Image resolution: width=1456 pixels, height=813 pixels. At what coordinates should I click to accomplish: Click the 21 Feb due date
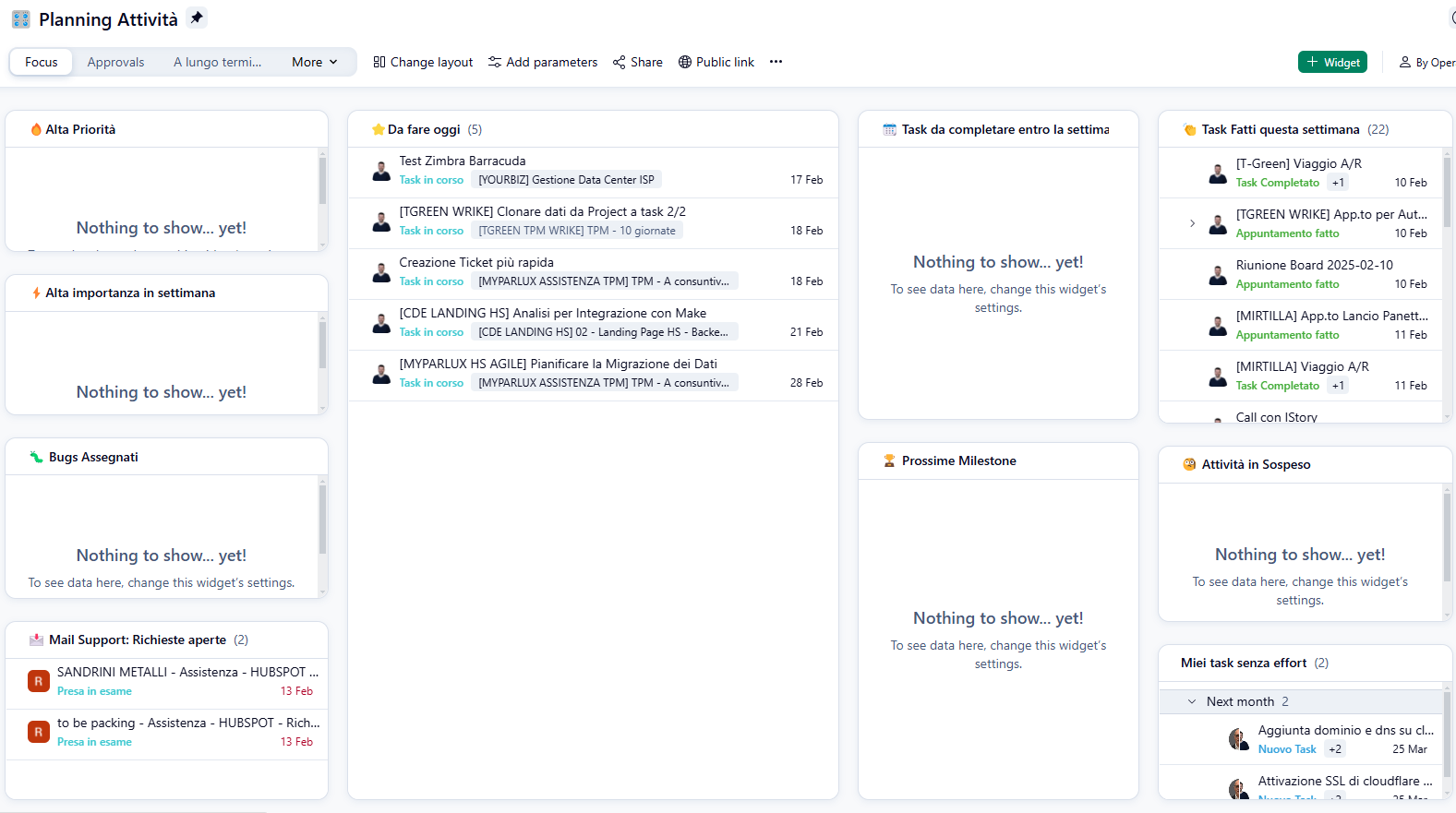coord(806,332)
